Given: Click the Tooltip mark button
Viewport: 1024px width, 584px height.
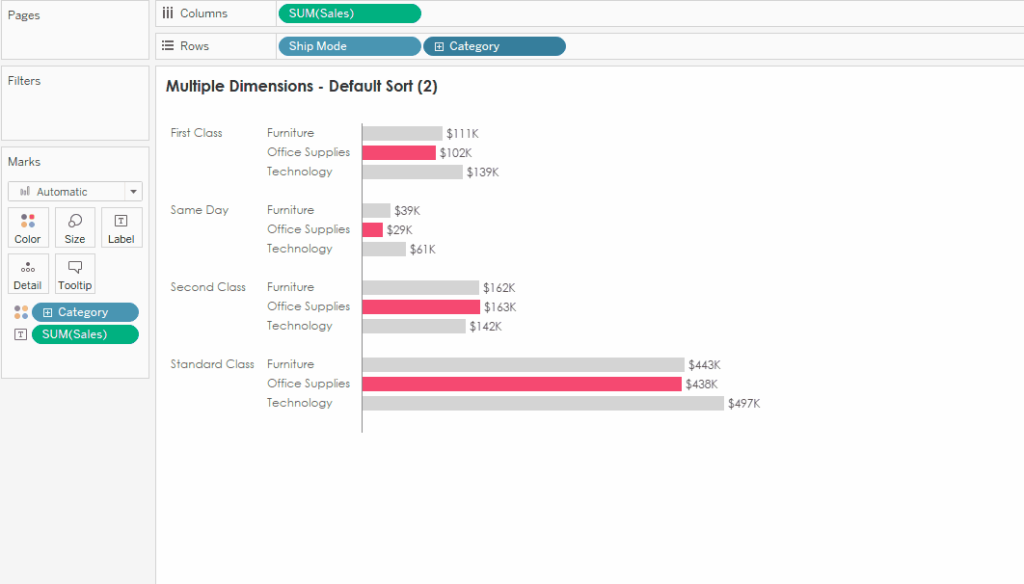Looking at the screenshot, I should (x=75, y=273).
